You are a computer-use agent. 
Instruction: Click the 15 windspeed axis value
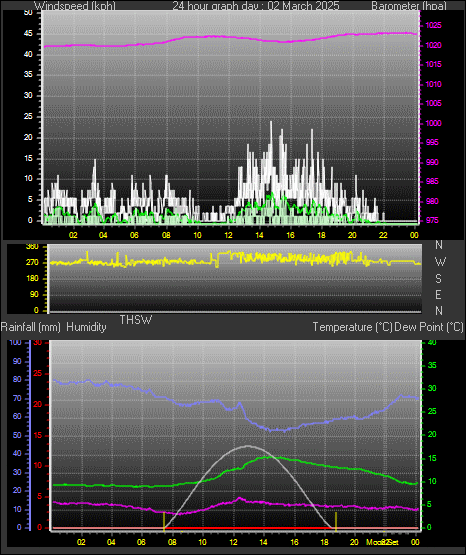(28, 158)
